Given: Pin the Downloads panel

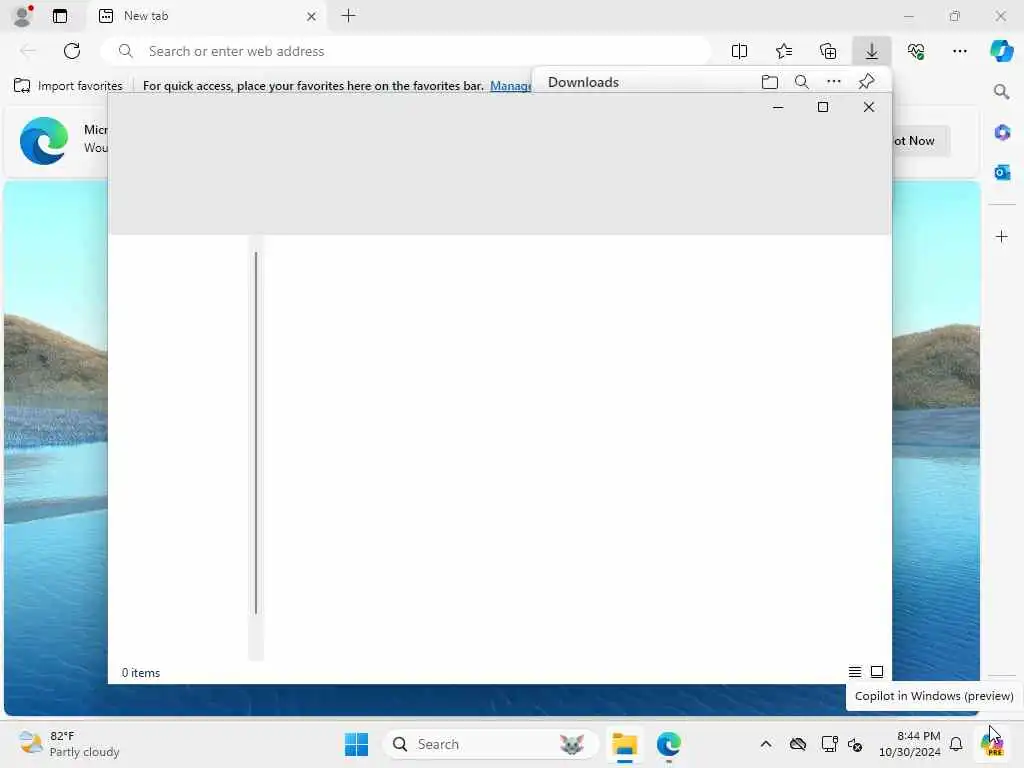Looking at the screenshot, I should (867, 82).
